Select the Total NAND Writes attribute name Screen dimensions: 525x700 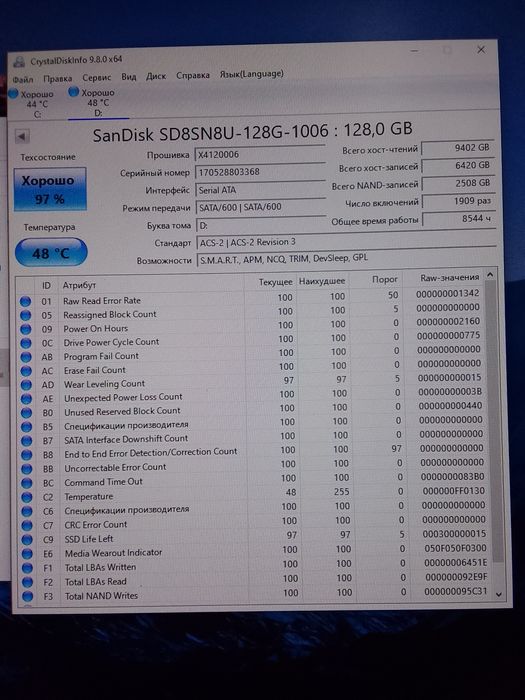pos(101,595)
